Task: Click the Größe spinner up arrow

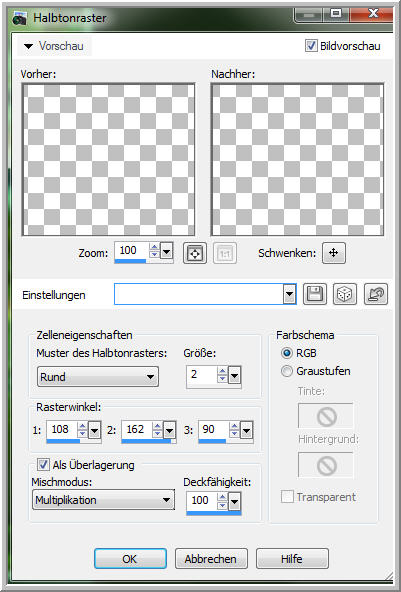Action: [222, 371]
